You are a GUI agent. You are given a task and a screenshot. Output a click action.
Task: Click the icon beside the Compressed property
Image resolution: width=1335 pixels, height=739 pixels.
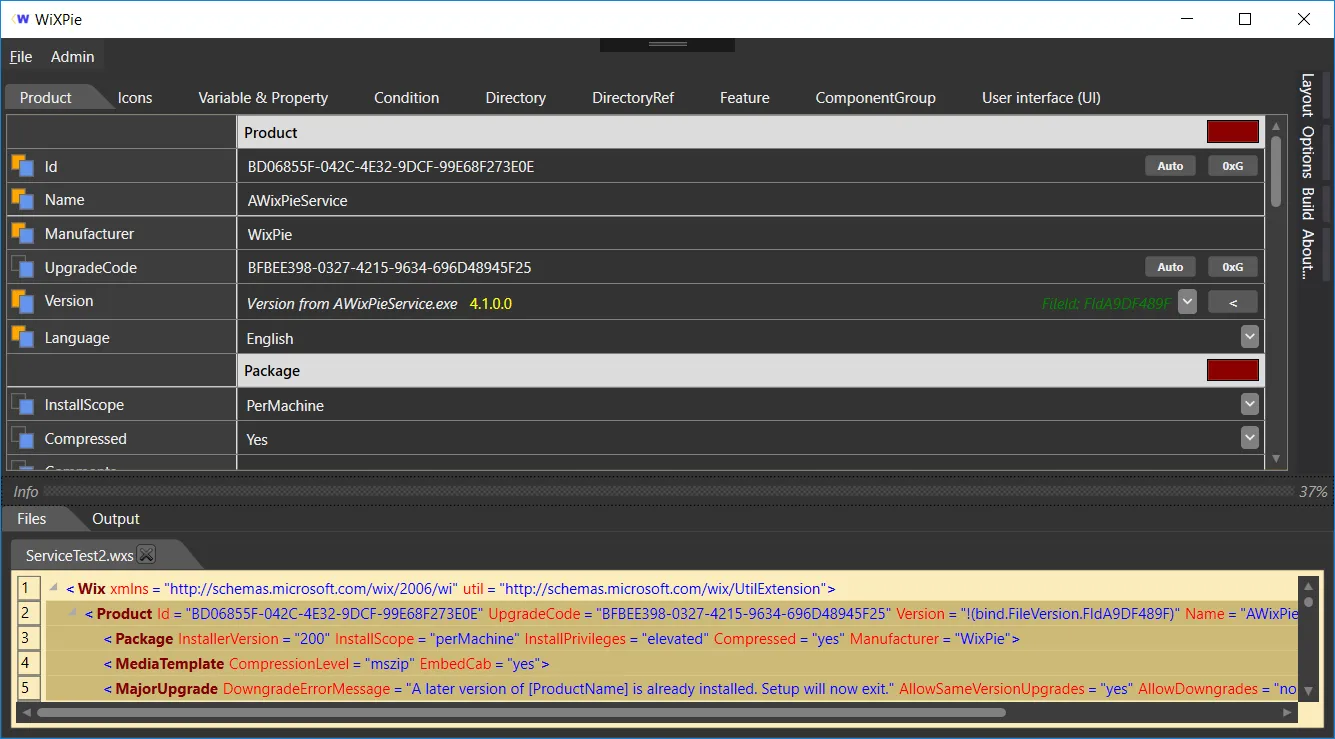(22, 438)
